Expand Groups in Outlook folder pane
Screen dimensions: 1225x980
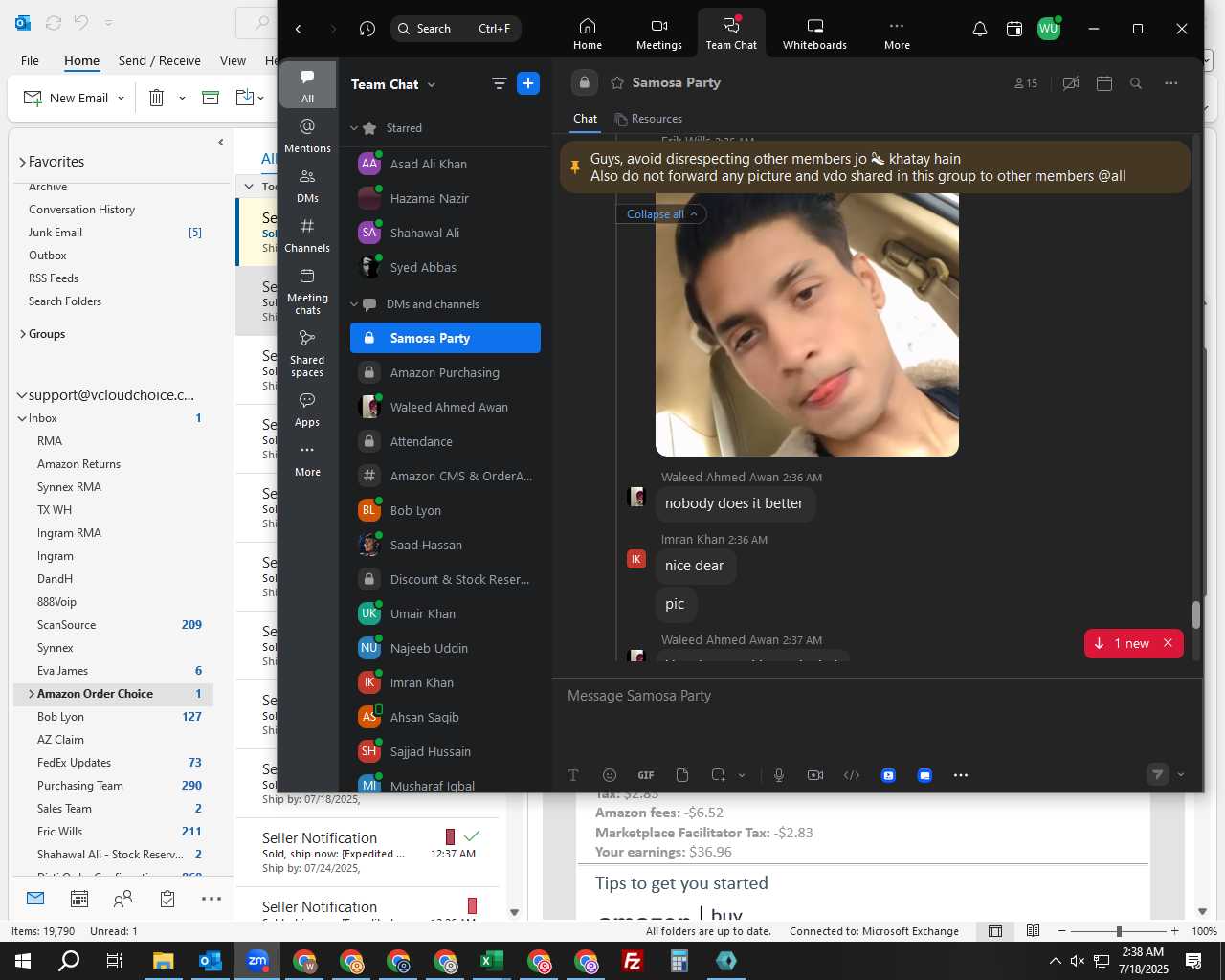(22, 334)
